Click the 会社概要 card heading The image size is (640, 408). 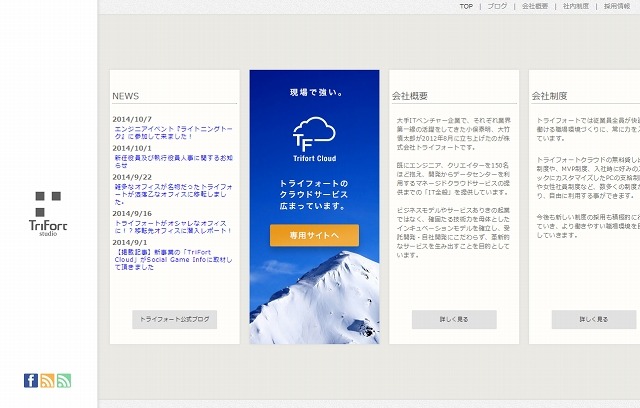[x=410, y=96]
